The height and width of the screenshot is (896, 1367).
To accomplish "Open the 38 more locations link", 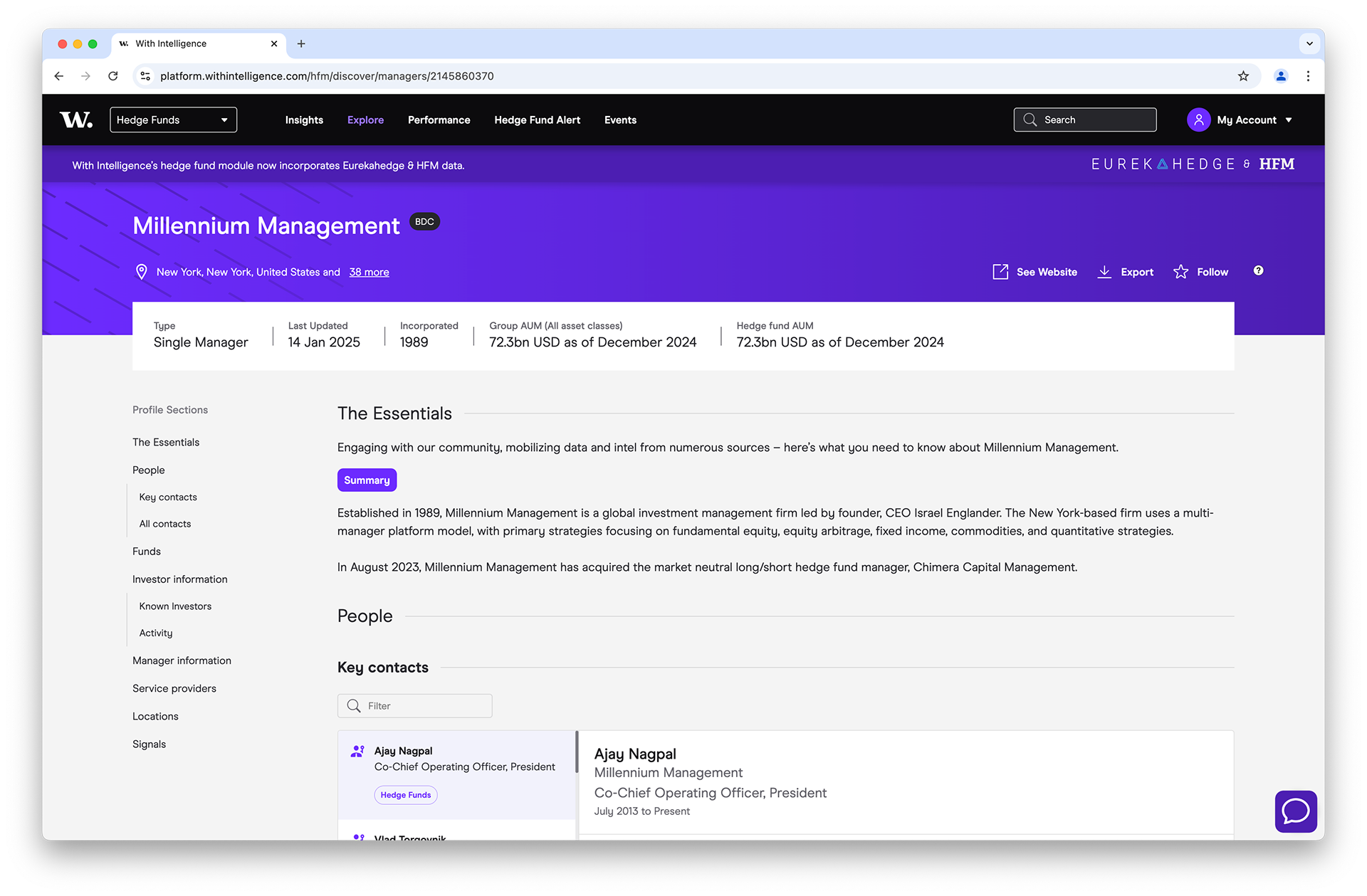I will [369, 272].
